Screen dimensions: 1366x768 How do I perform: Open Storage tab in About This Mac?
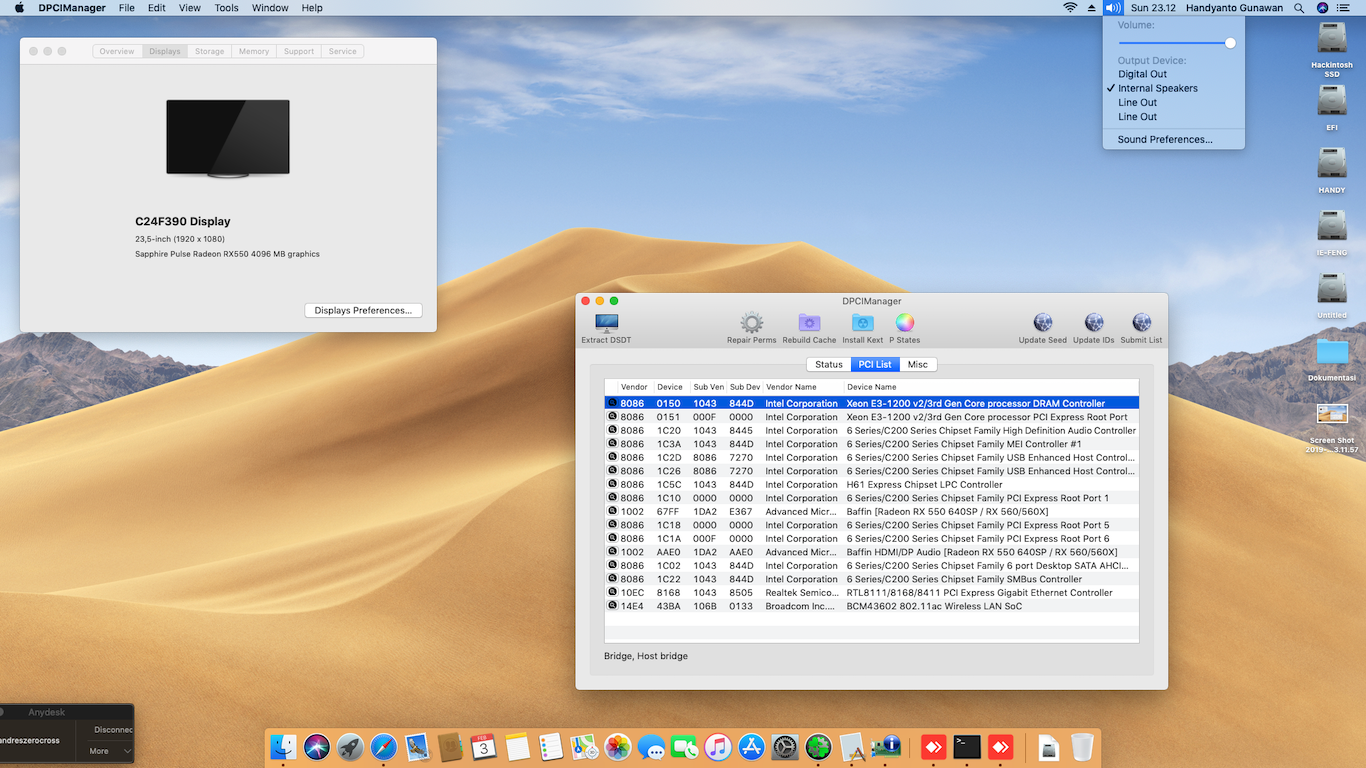pyautogui.click(x=210, y=51)
